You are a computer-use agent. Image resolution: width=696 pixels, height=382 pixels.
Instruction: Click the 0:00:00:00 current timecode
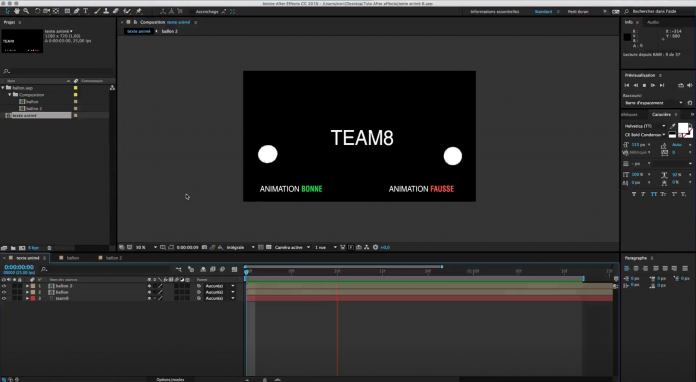coord(19,267)
